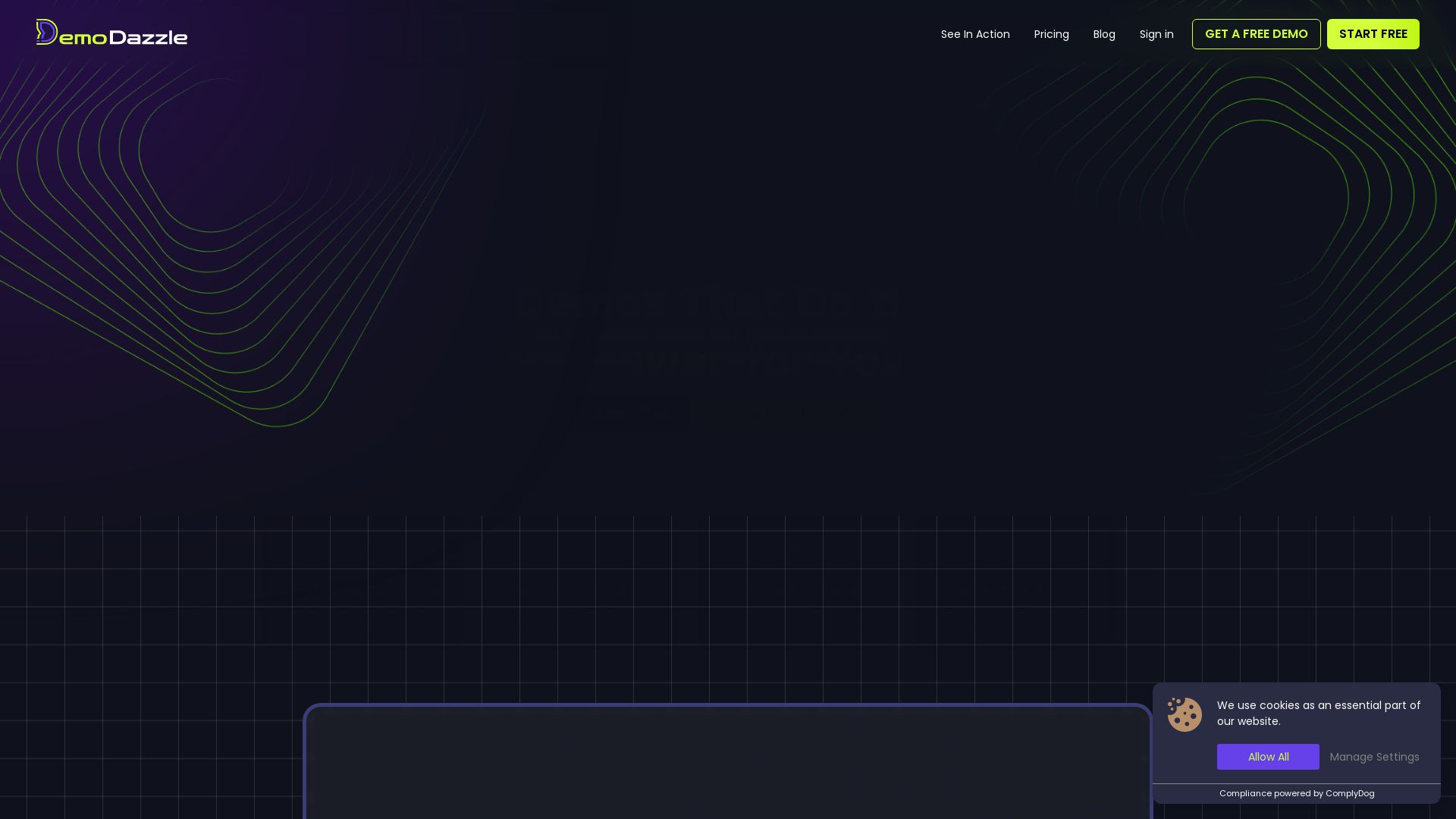Viewport: 1456px width, 819px height.
Task: Accept cookies with Allow All
Action: click(x=1268, y=757)
